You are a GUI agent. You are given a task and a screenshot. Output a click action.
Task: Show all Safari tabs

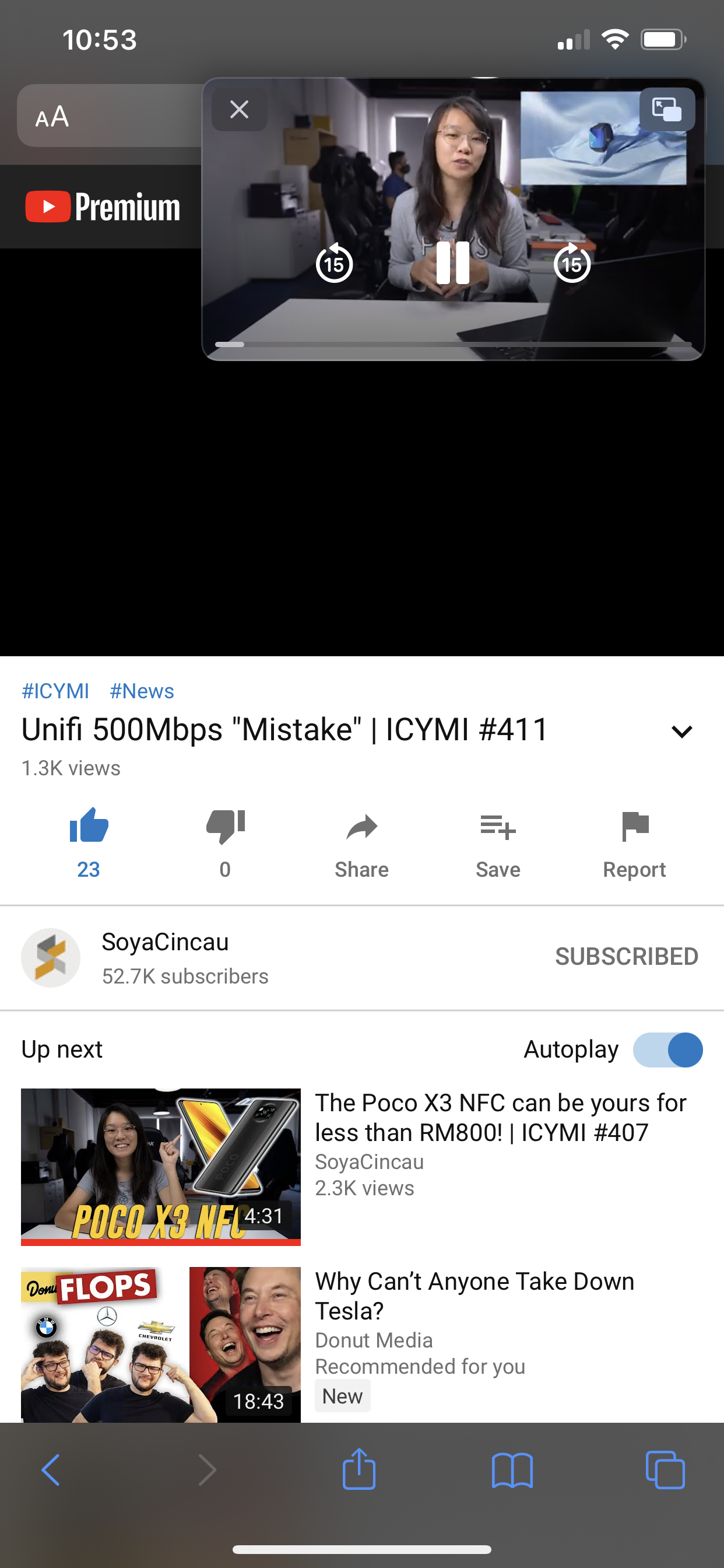pyautogui.click(x=665, y=1470)
